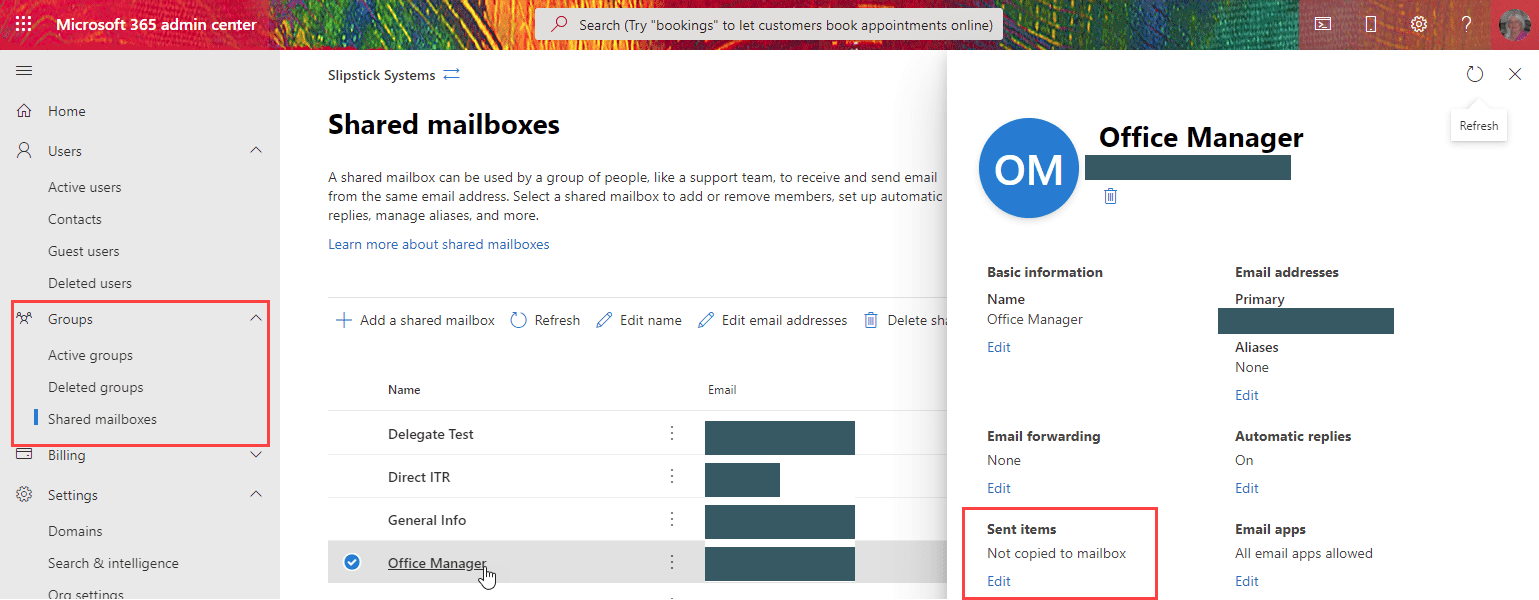Screen dimensions: 1539x600
Task: Click the Home icon in sidebar
Action: (x=25, y=111)
